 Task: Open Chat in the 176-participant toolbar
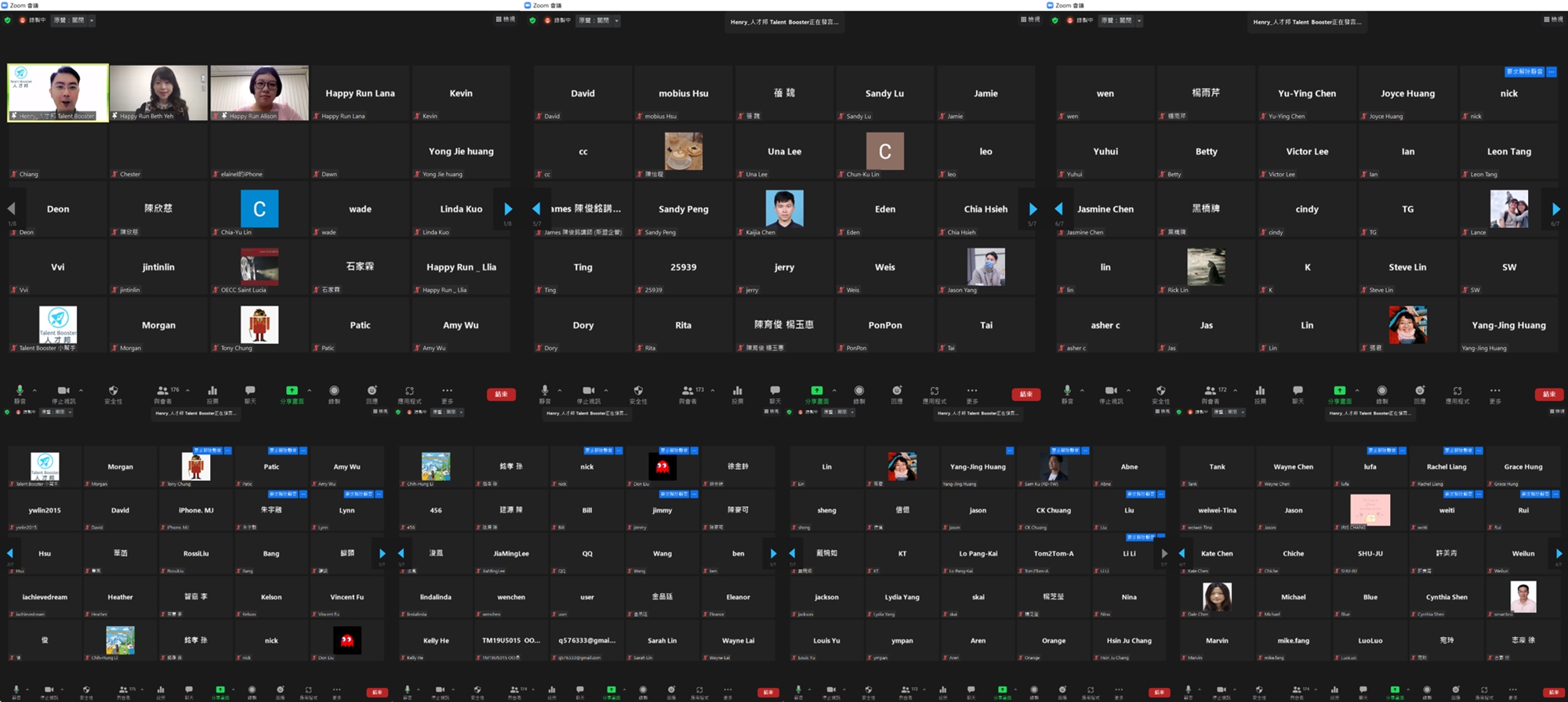pos(250,391)
